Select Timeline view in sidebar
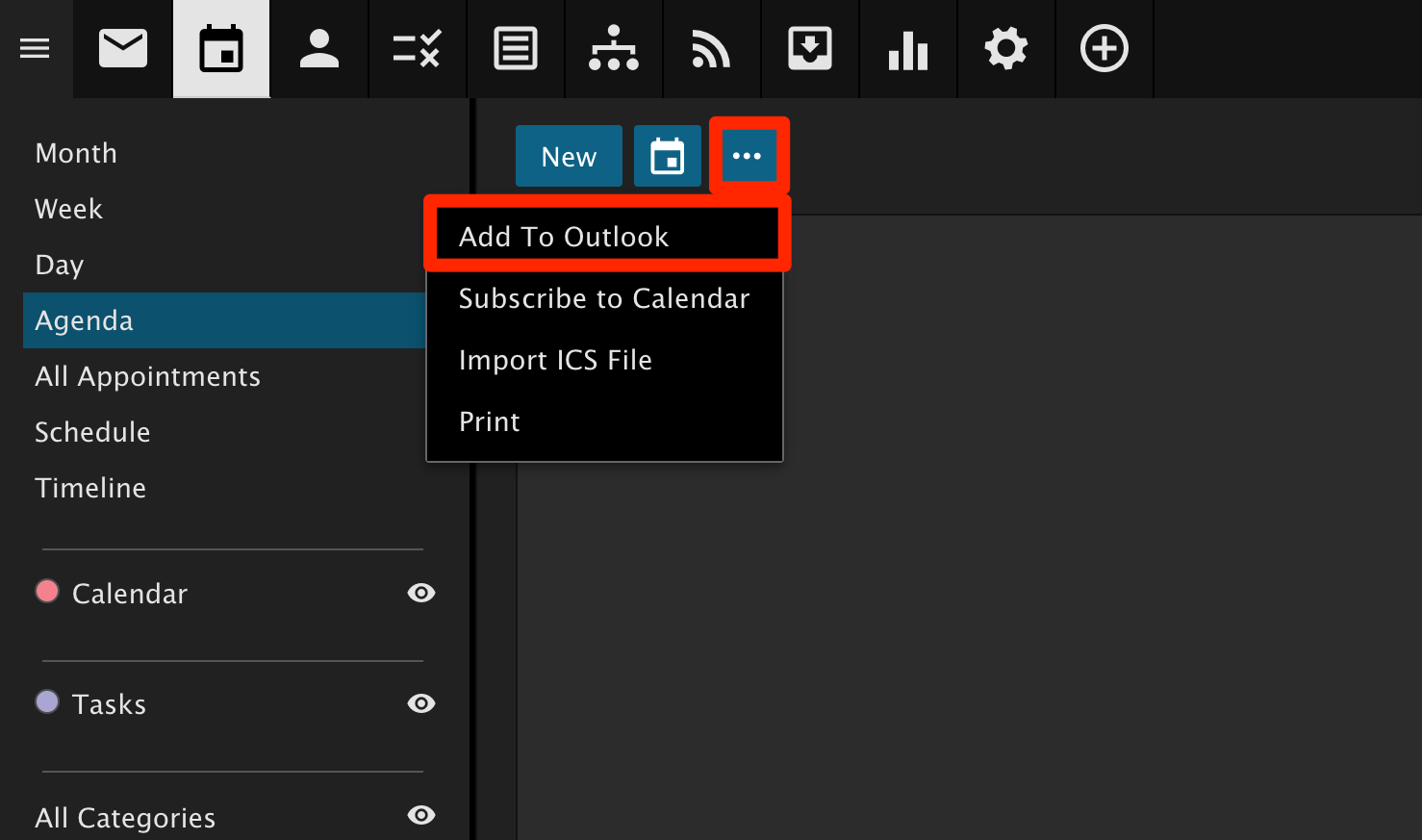The height and width of the screenshot is (840, 1422). [90, 488]
